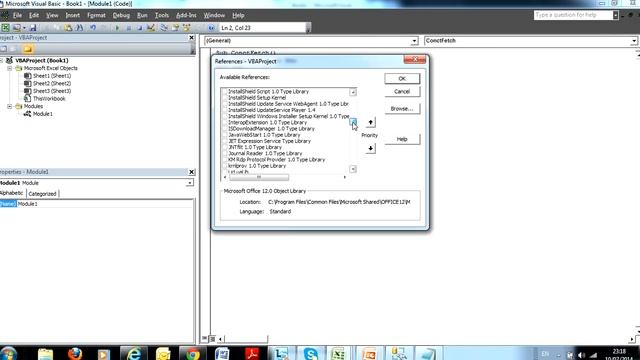Open Internet Explorer from the taskbar

click(133, 353)
